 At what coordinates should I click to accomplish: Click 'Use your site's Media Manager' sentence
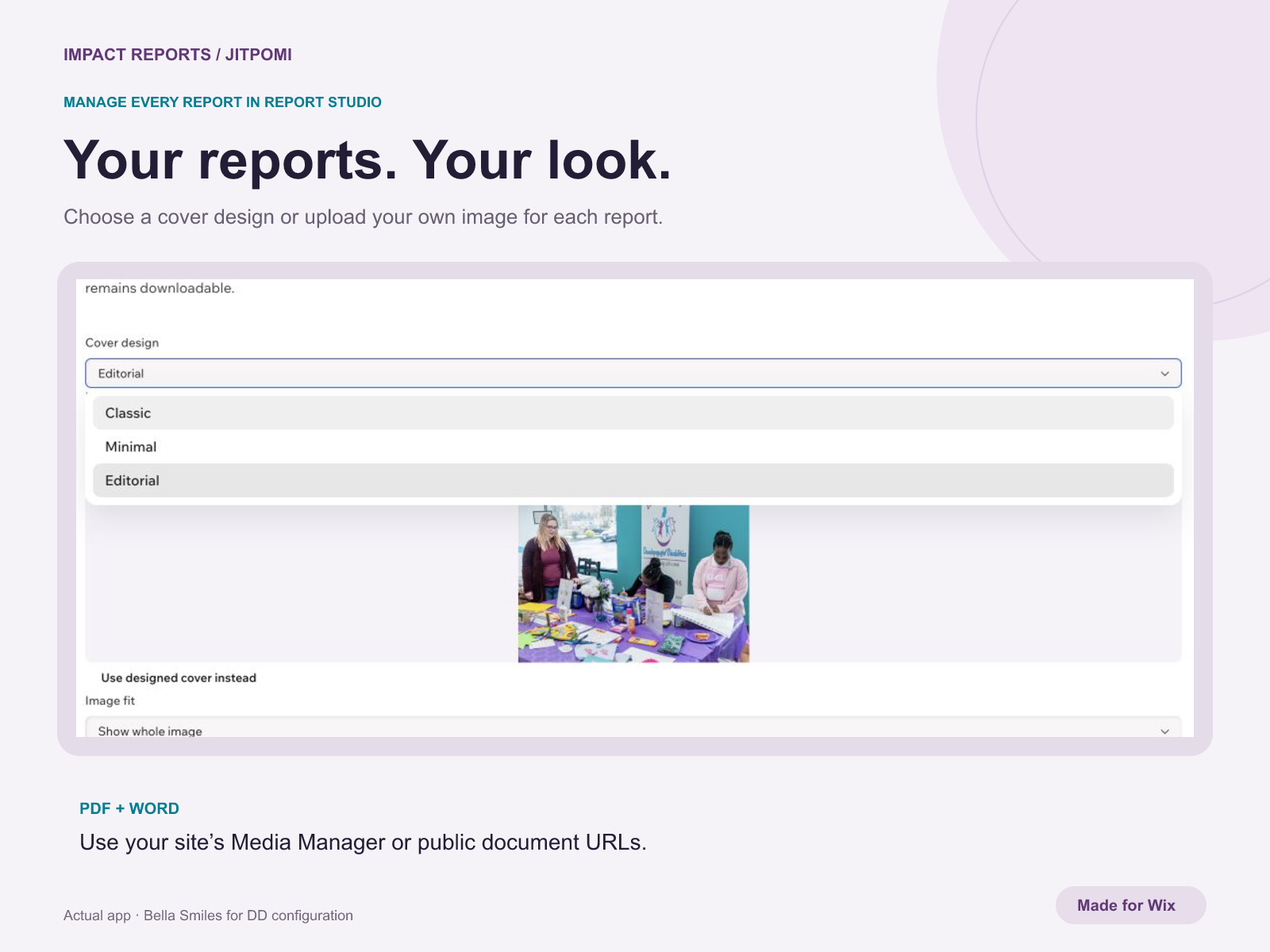pos(363,843)
